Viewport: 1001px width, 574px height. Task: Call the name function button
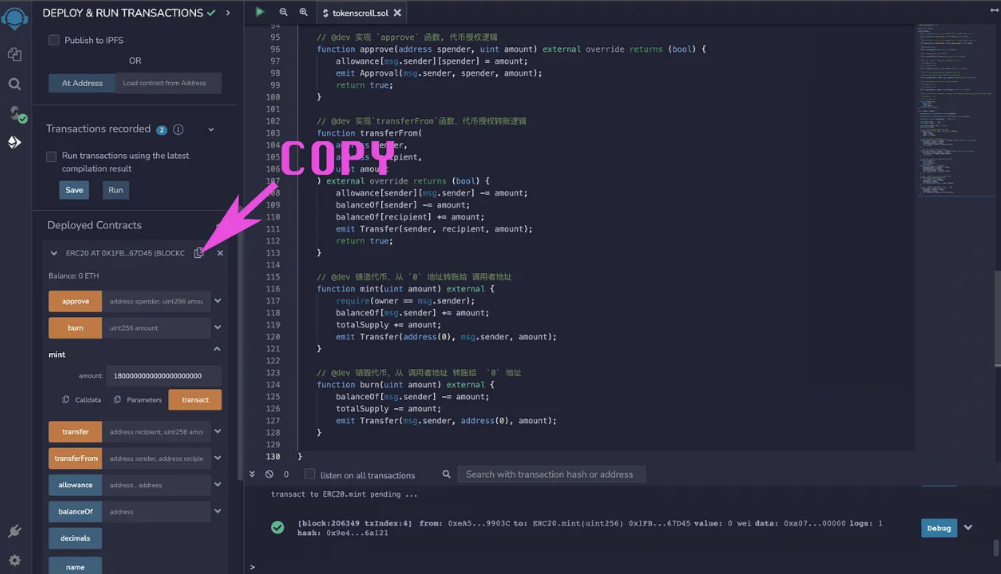click(75, 566)
